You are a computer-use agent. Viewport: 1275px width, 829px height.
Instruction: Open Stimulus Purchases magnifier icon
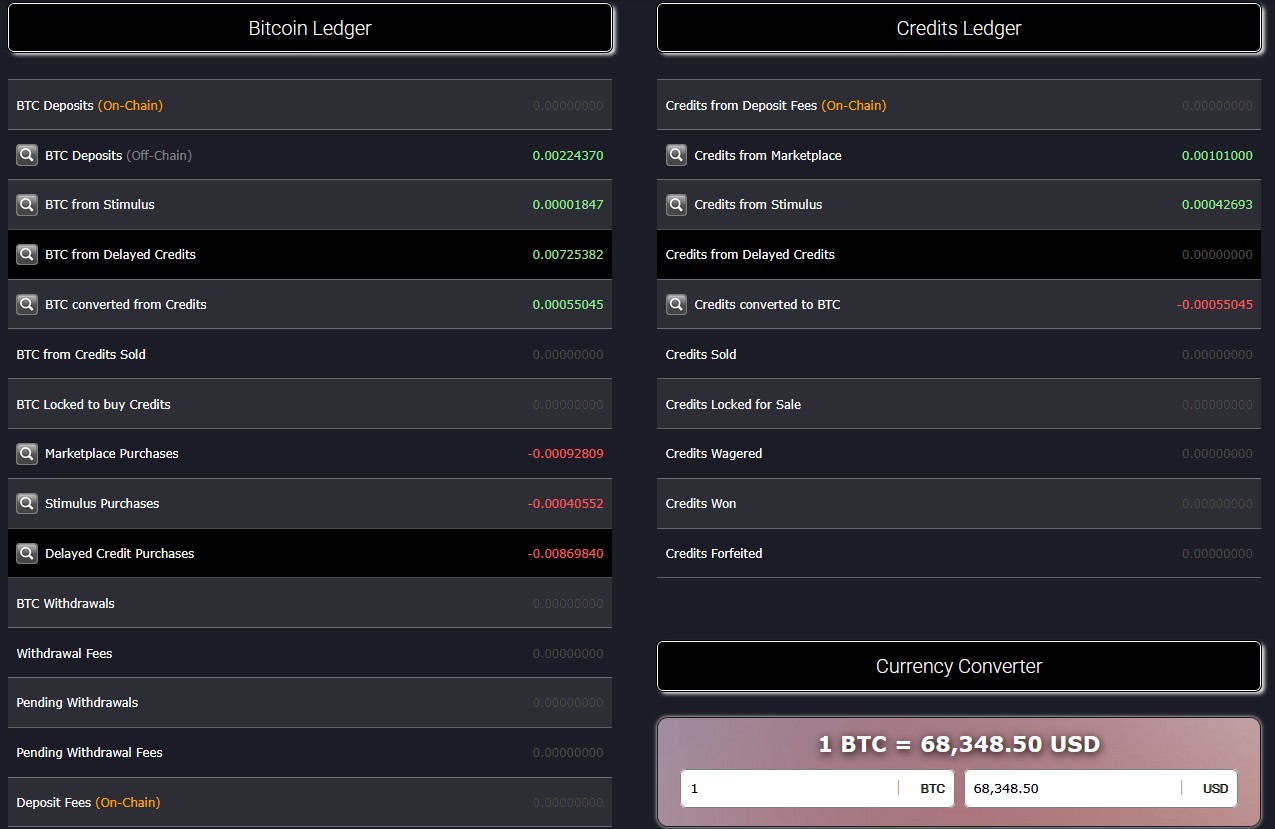click(x=27, y=504)
